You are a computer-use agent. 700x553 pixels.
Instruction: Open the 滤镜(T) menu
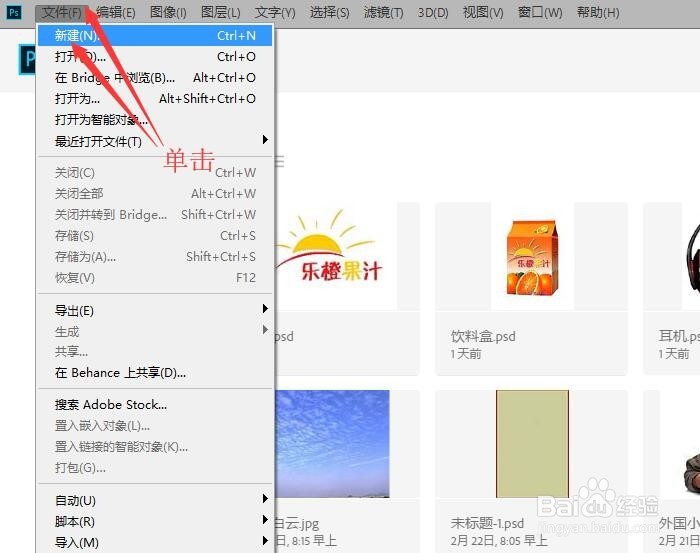click(383, 12)
